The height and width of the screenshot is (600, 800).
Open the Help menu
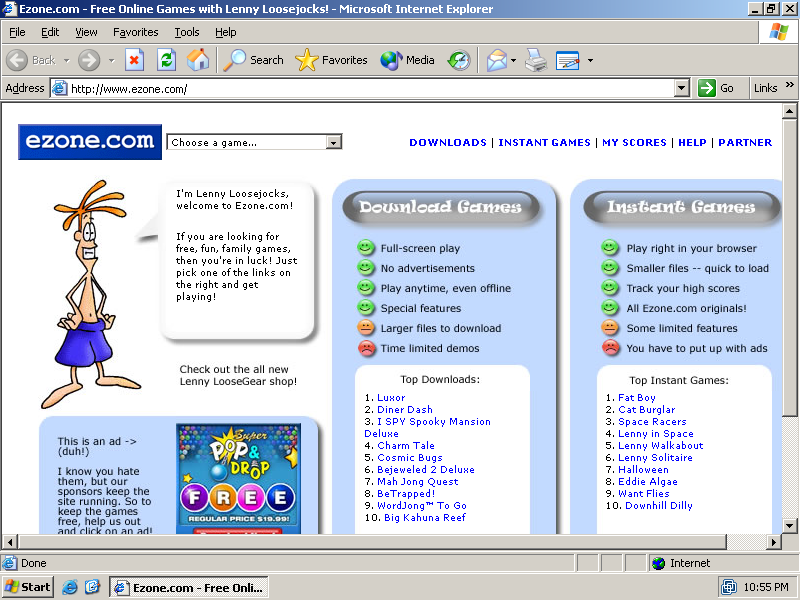pos(226,32)
